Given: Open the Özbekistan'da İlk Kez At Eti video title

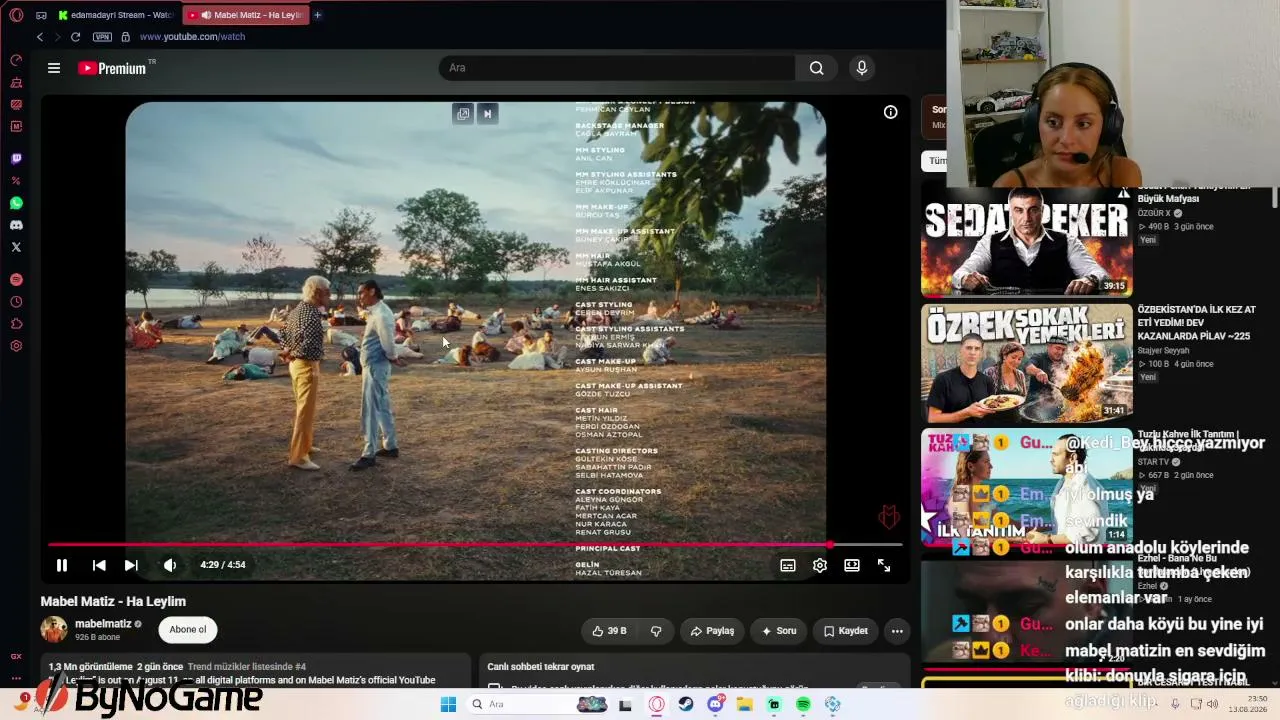Looking at the screenshot, I should pyautogui.click(x=1197, y=323).
